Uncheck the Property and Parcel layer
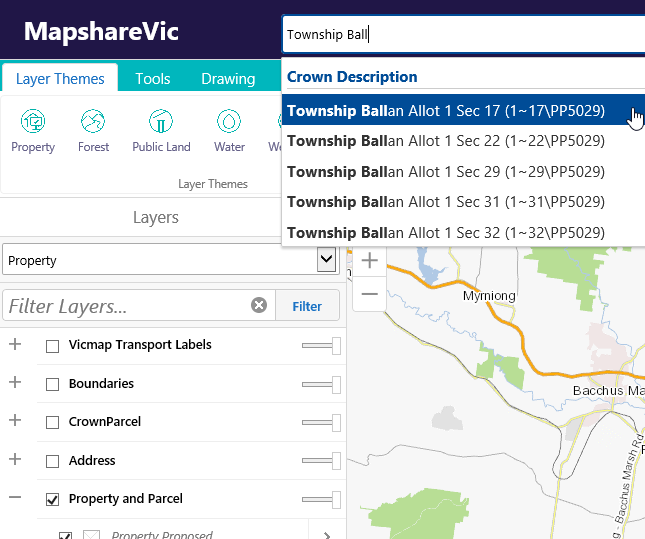This screenshot has height=539, width=645. 52,500
